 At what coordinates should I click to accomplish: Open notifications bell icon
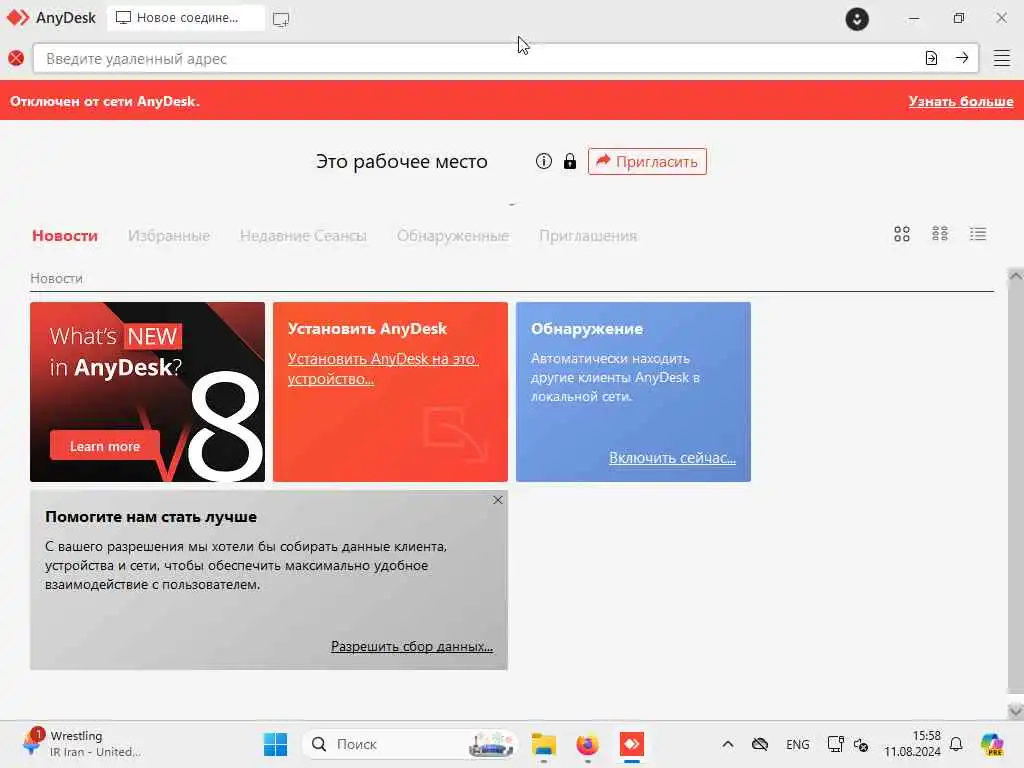pyautogui.click(x=956, y=744)
